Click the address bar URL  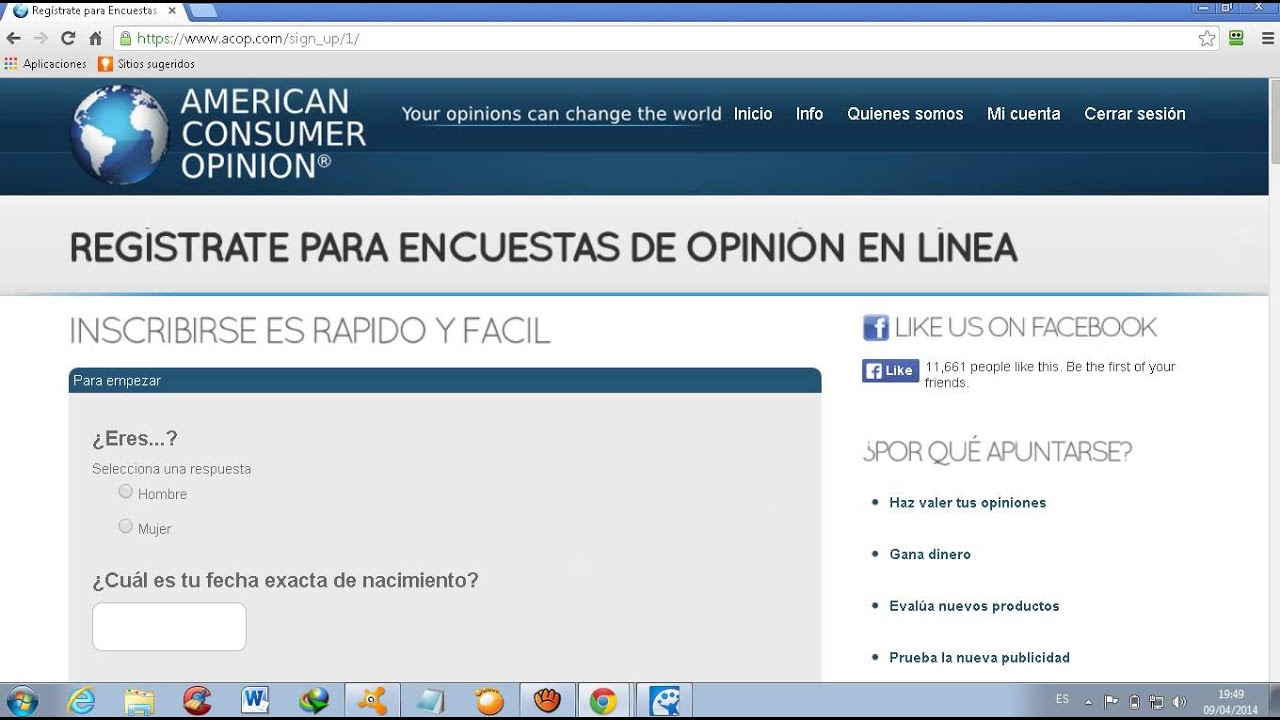pos(248,38)
